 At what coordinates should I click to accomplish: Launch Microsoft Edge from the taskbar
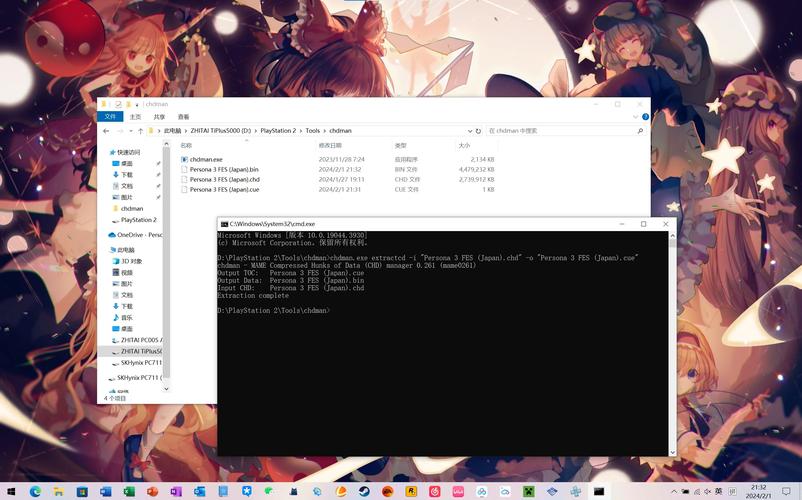pyautogui.click(x=35, y=491)
